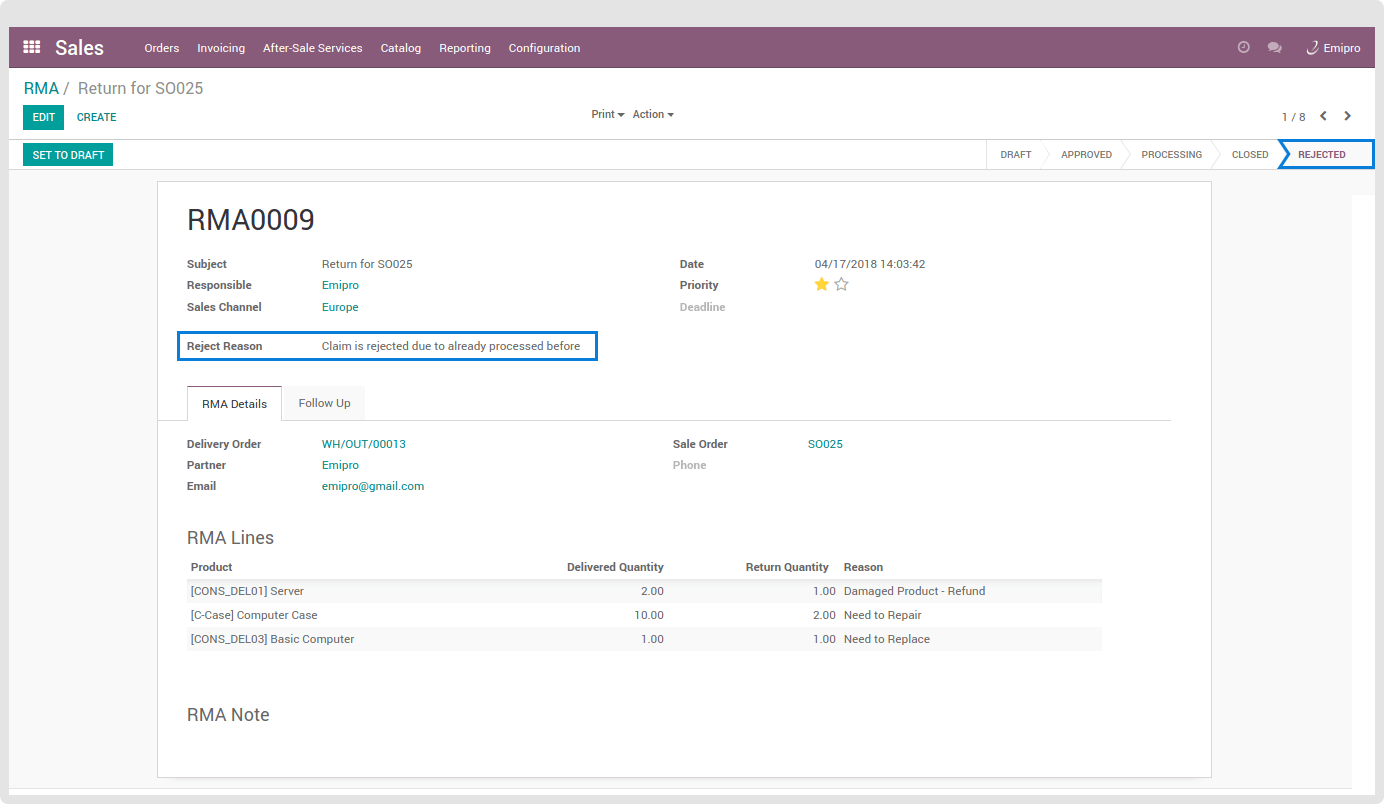Open the Invoicing menu
Viewport: 1384px width, 804px height.
pyautogui.click(x=221, y=48)
